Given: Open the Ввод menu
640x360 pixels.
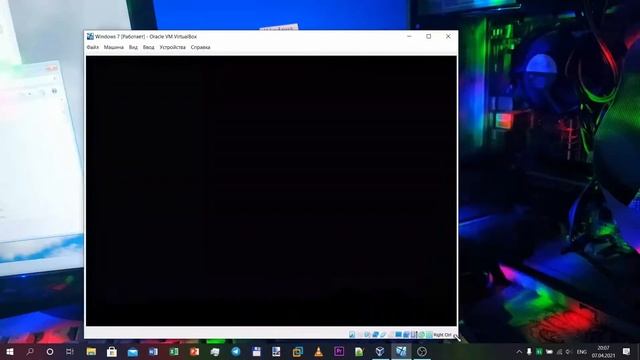Looking at the screenshot, I should pyautogui.click(x=148, y=47).
